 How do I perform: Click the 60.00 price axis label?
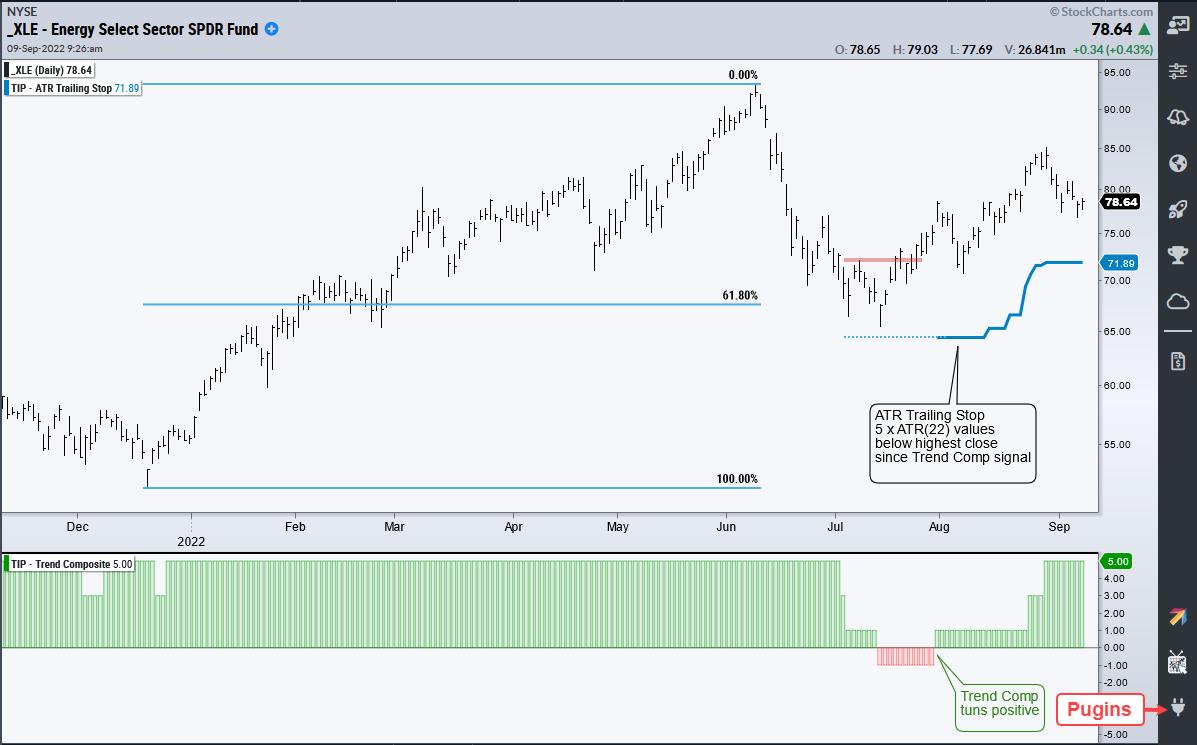1117,385
